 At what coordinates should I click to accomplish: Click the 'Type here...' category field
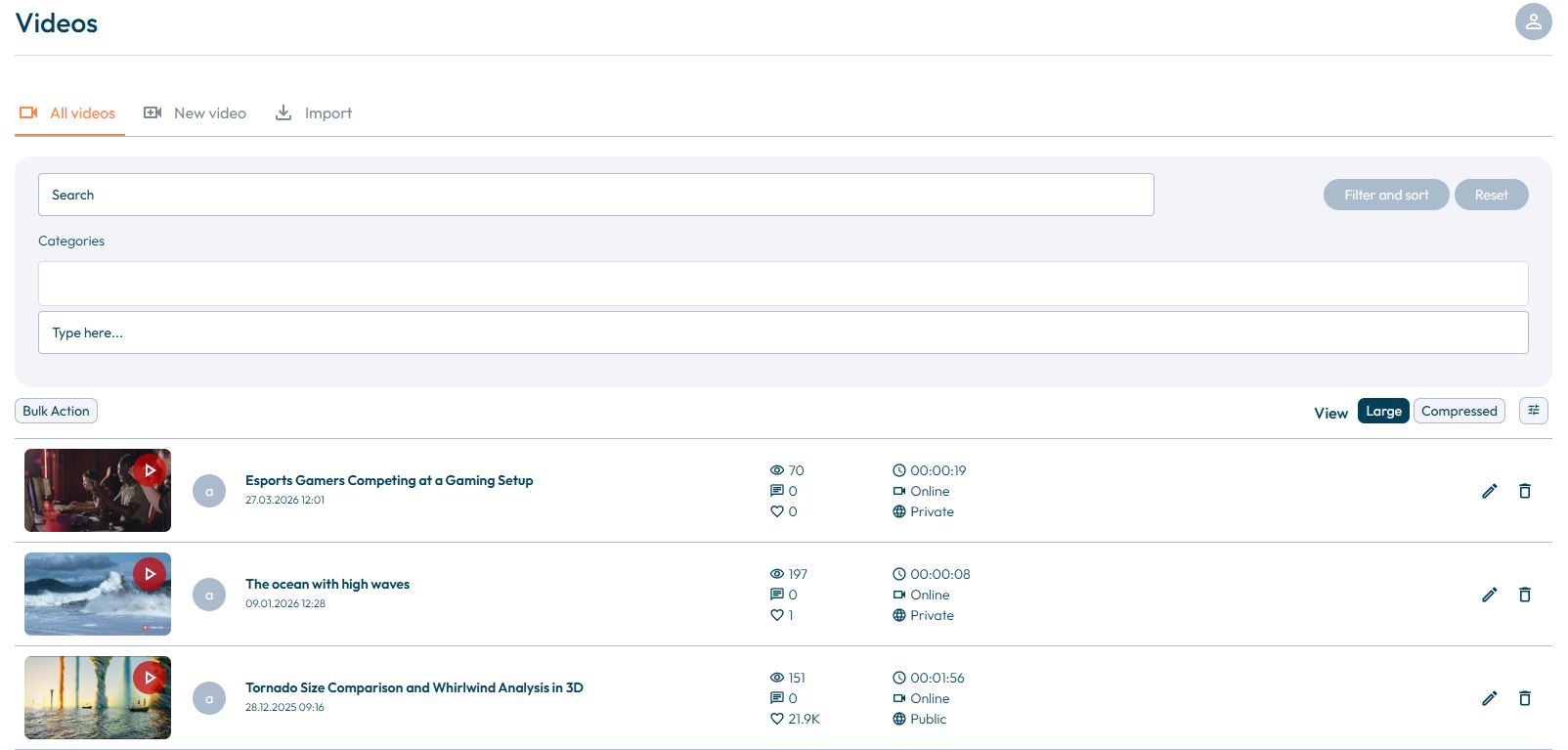[x=782, y=332]
